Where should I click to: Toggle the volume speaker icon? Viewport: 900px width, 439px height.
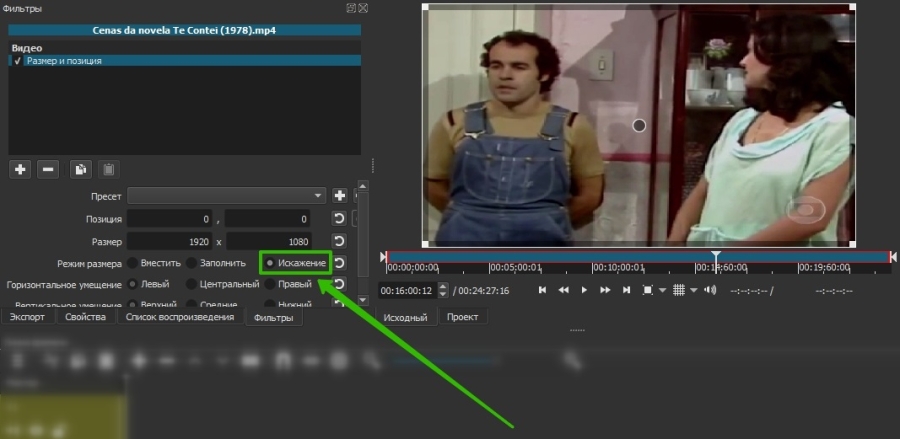click(x=710, y=290)
